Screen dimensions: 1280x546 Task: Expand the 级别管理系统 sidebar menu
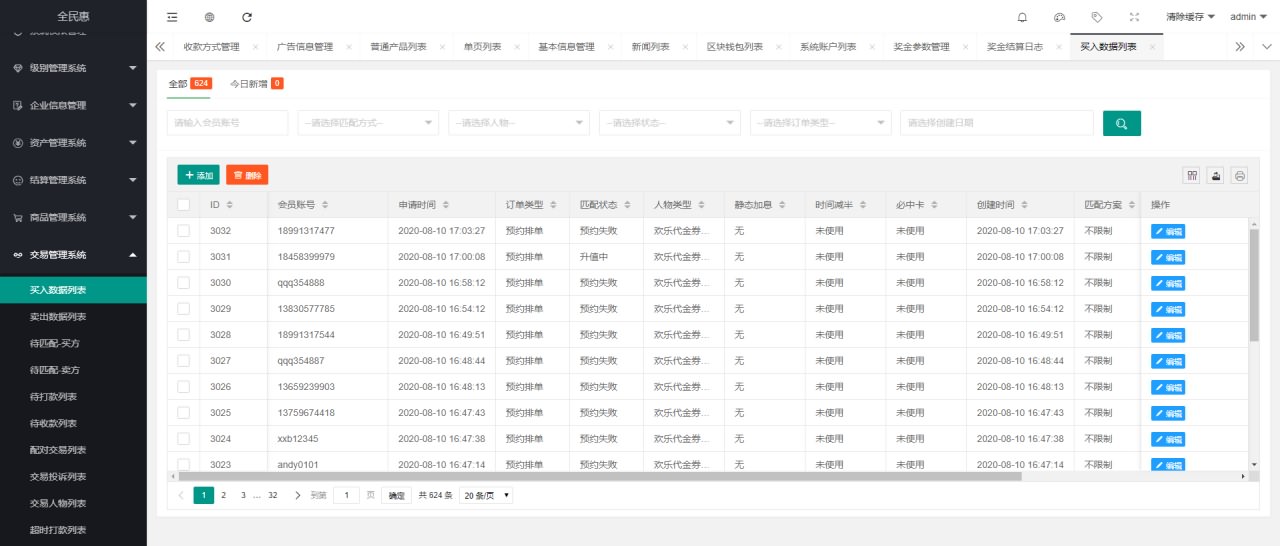click(73, 68)
